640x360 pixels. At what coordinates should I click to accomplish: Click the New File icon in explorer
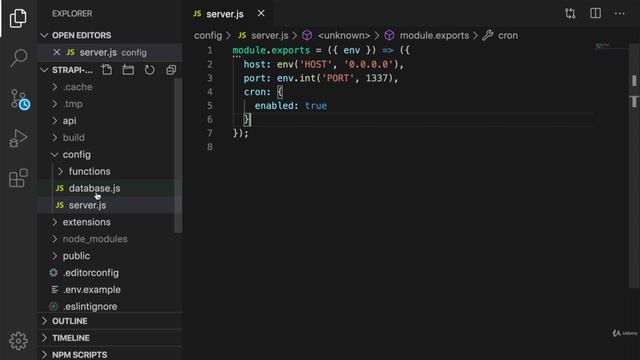(x=107, y=70)
